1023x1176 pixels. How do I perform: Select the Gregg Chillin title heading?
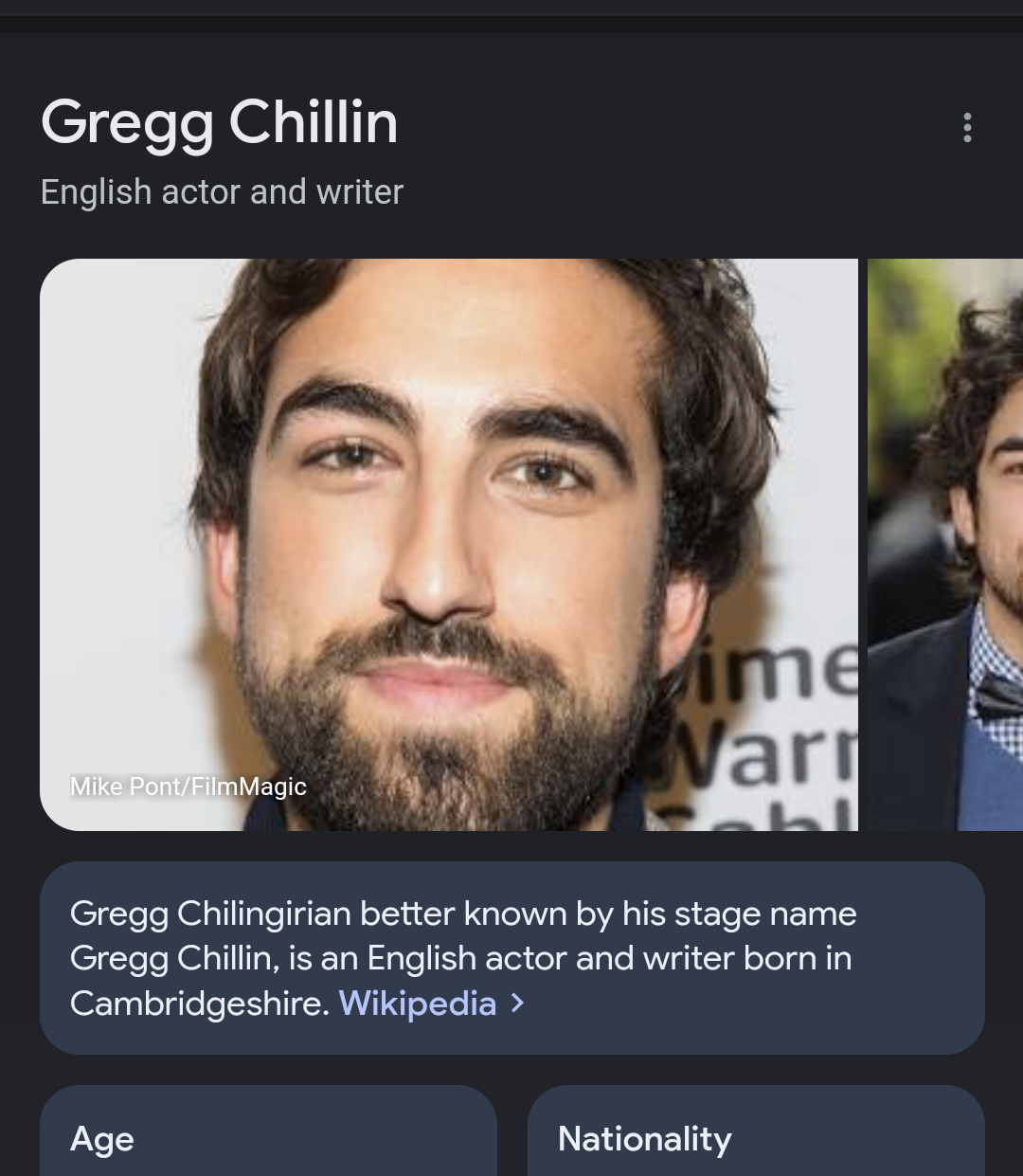(x=219, y=122)
